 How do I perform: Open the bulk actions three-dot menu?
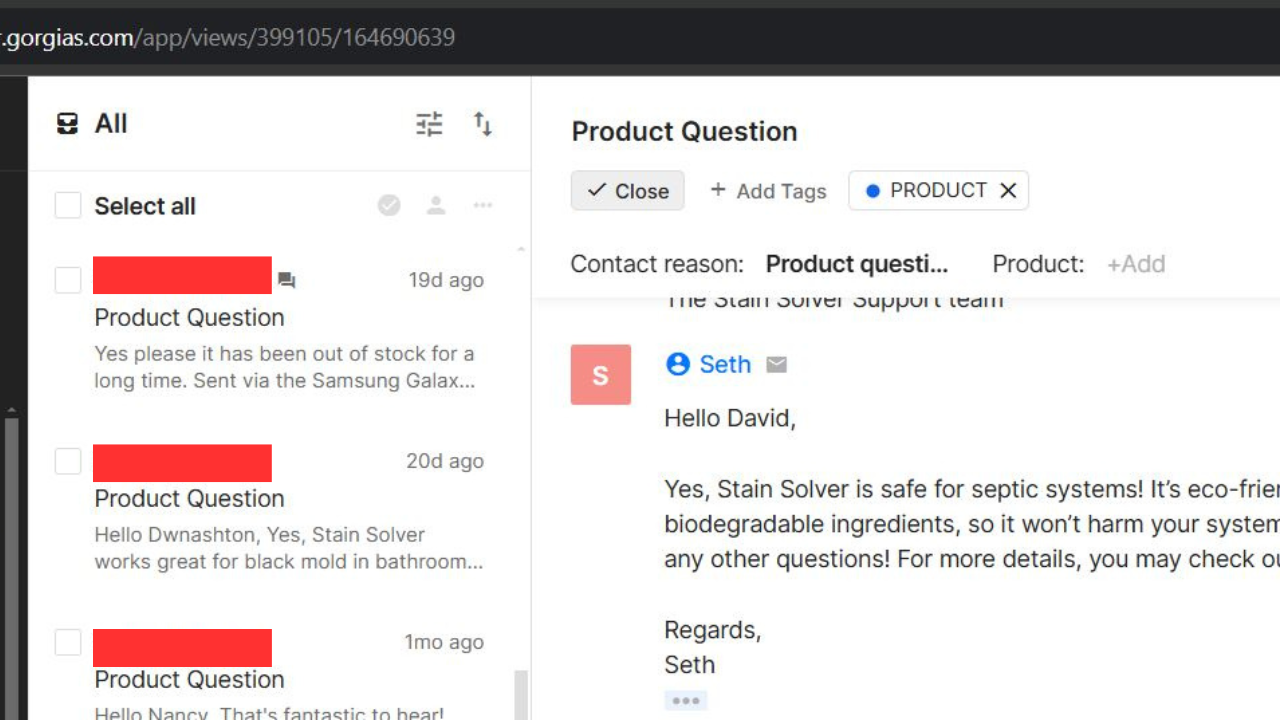pos(483,205)
